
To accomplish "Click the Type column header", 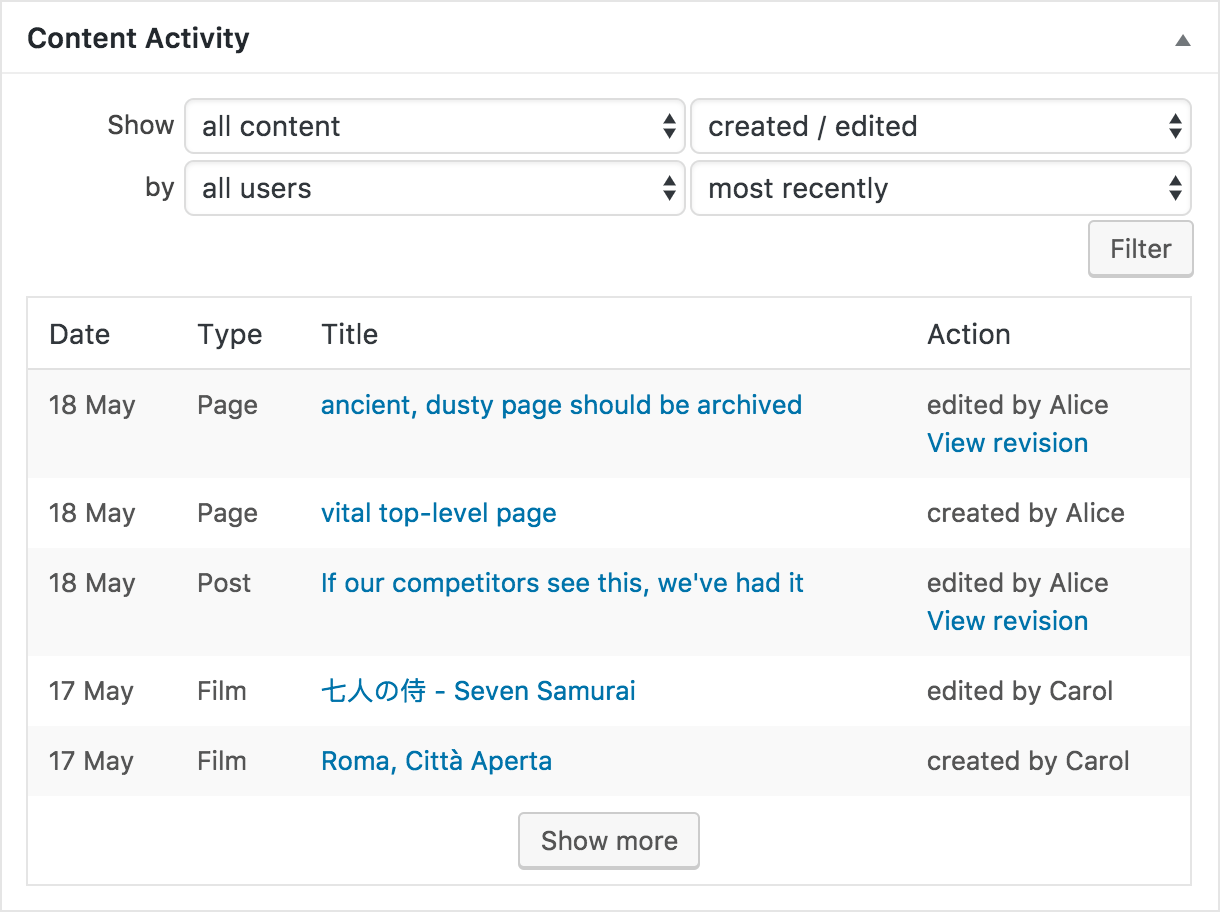I will [229, 334].
